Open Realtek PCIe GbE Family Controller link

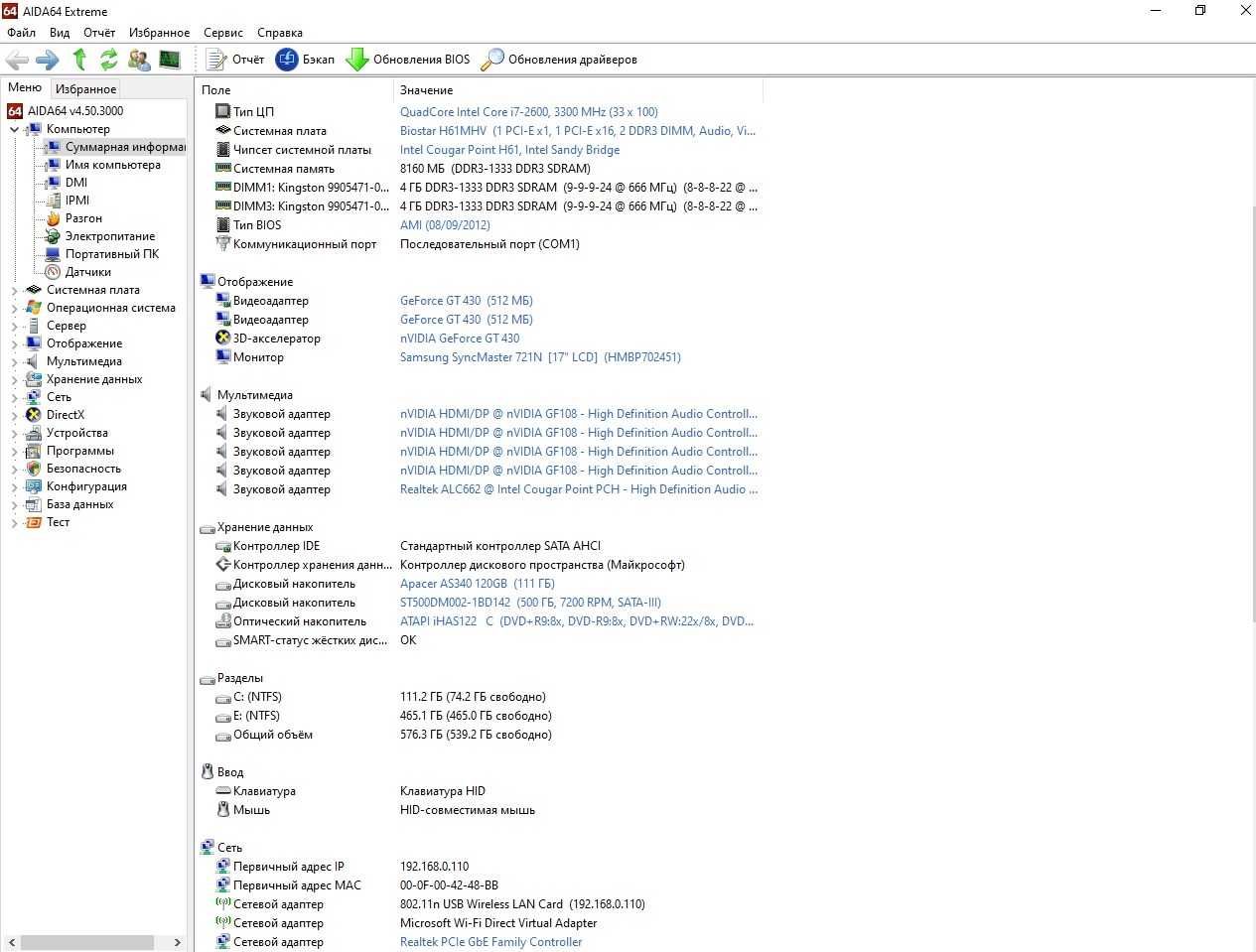(490, 942)
